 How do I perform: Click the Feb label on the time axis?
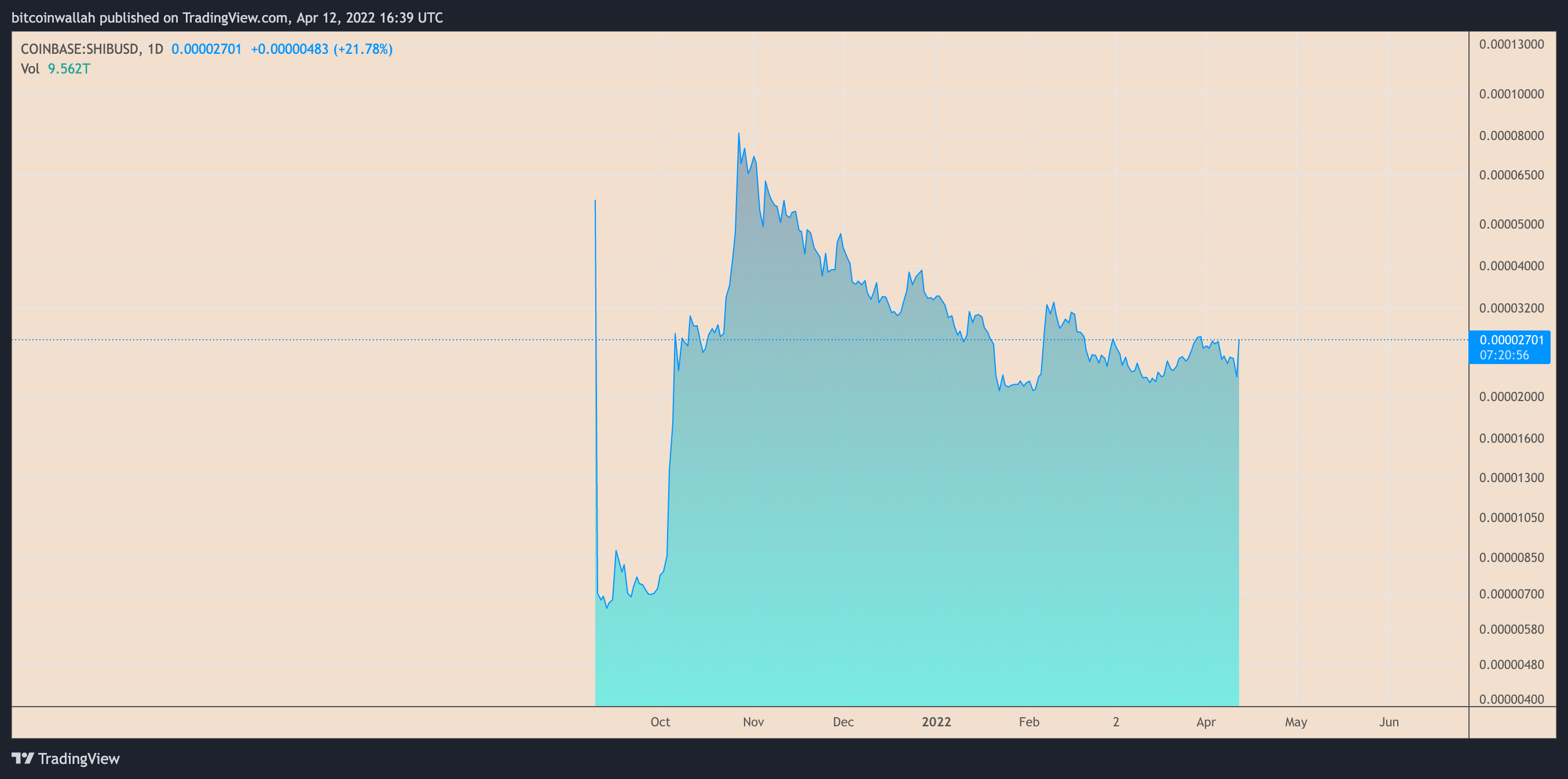[1029, 722]
